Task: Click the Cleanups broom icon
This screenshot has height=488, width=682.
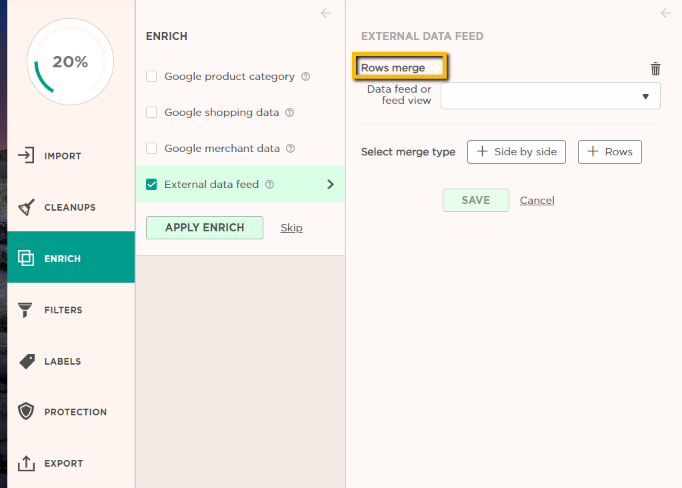Action: pyautogui.click(x=26, y=207)
